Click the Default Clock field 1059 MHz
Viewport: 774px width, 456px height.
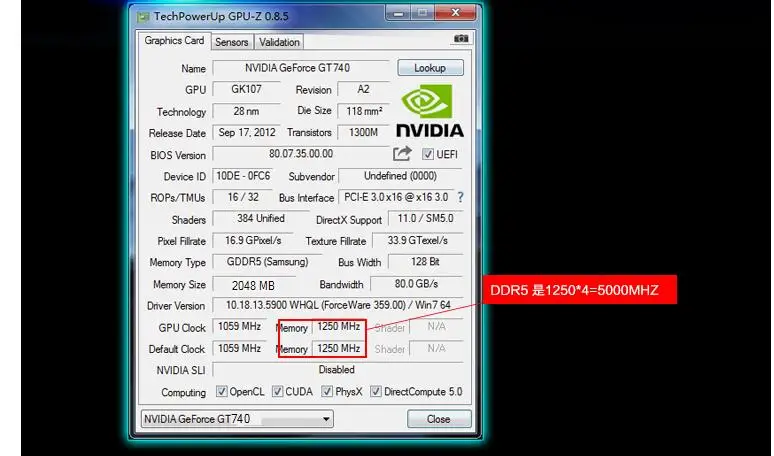pyautogui.click(x=239, y=348)
